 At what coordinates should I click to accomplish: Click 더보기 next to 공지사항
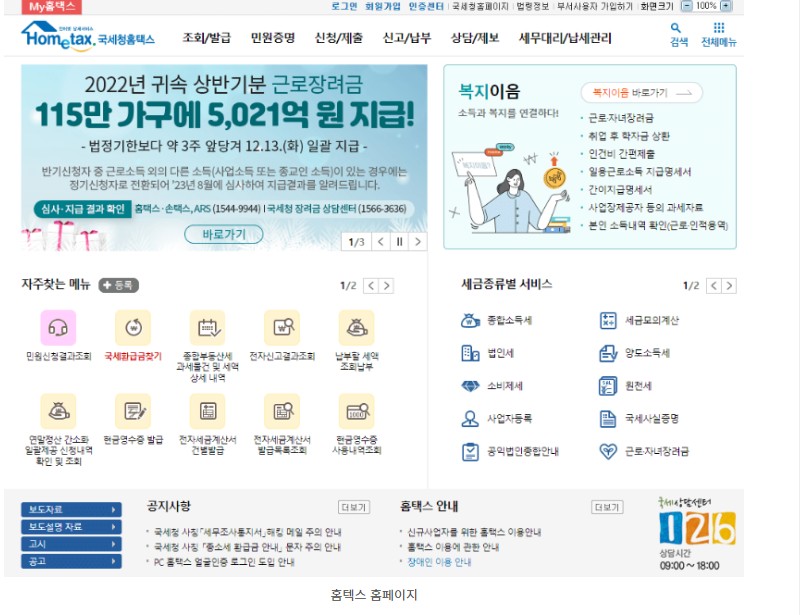(x=354, y=507)
